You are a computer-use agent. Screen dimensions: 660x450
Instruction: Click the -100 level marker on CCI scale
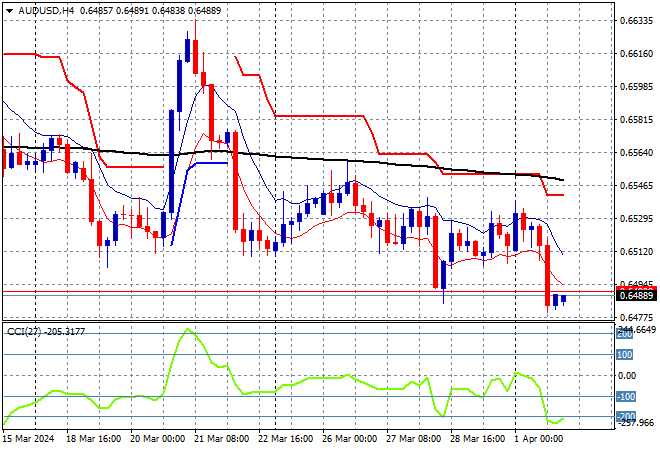625,397
